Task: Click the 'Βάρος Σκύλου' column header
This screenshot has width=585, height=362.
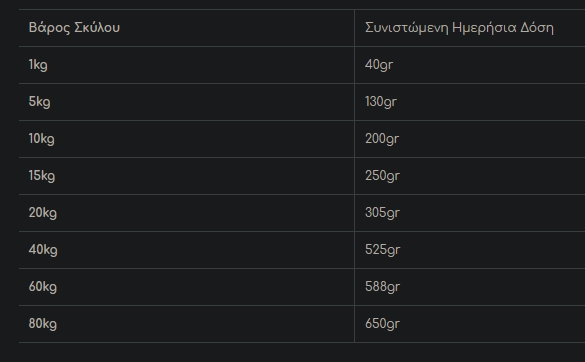Action: coord(187,28)
